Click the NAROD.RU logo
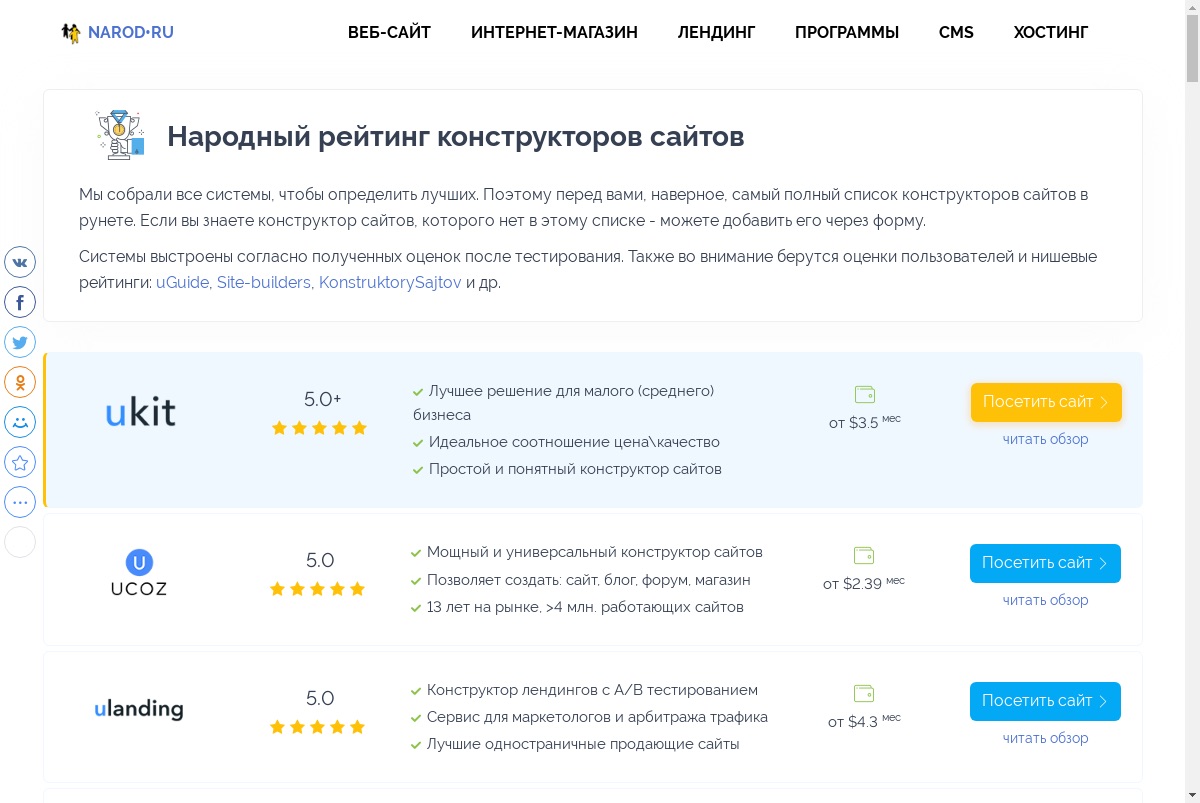The width and height of the screenshot is (1200, 803). (117, 33)
